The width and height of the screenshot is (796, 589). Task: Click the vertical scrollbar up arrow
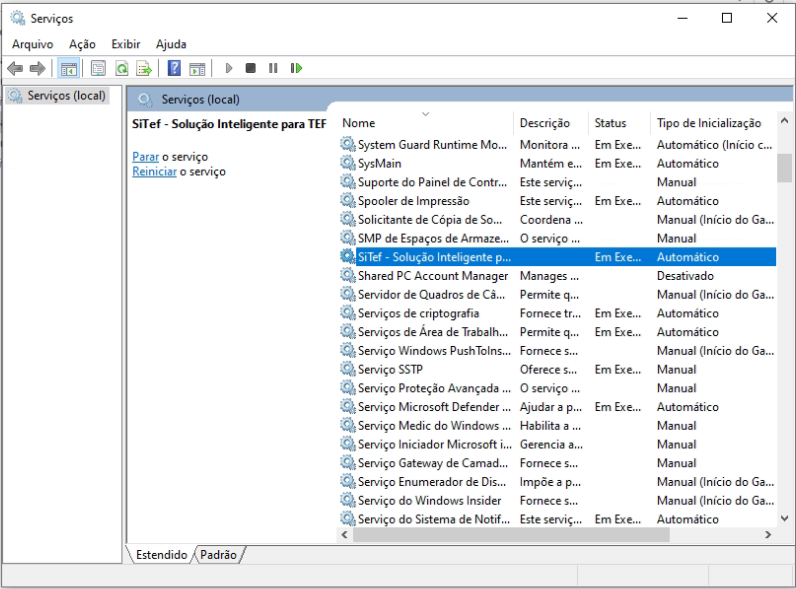coord(784,121)
